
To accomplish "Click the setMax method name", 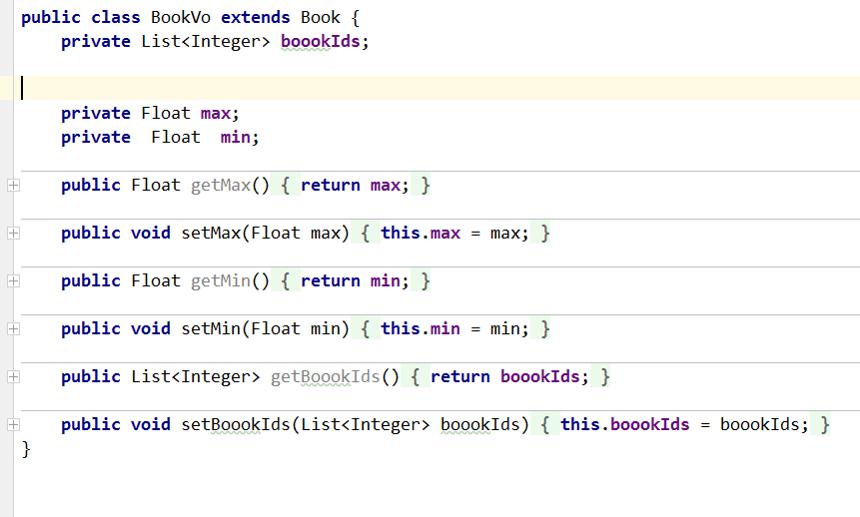I will (211, 233).
